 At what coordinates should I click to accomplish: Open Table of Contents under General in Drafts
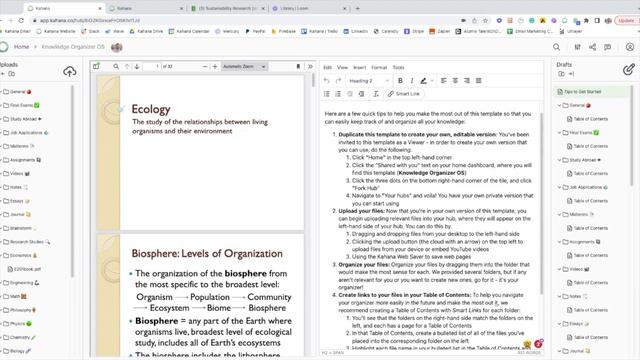point(587,119)
